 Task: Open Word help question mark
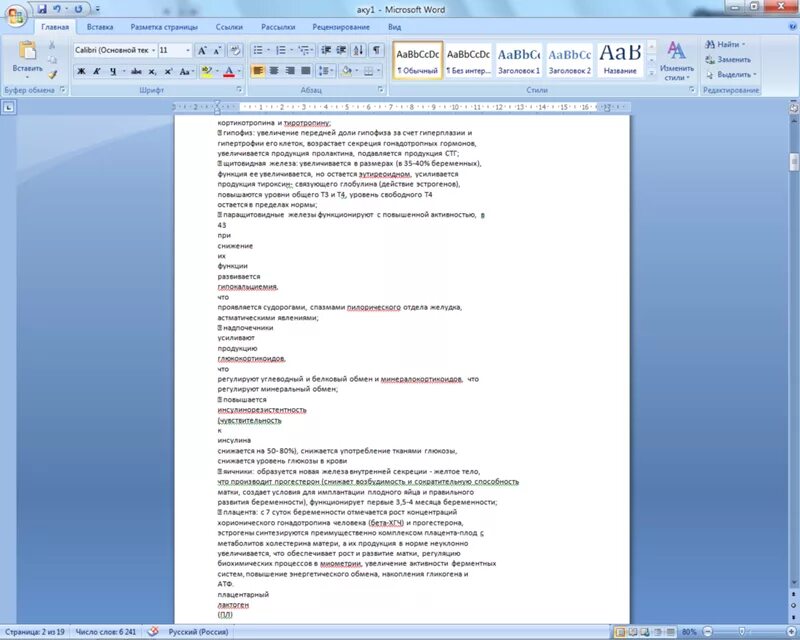pyautogui.click(x=793, y=27)
